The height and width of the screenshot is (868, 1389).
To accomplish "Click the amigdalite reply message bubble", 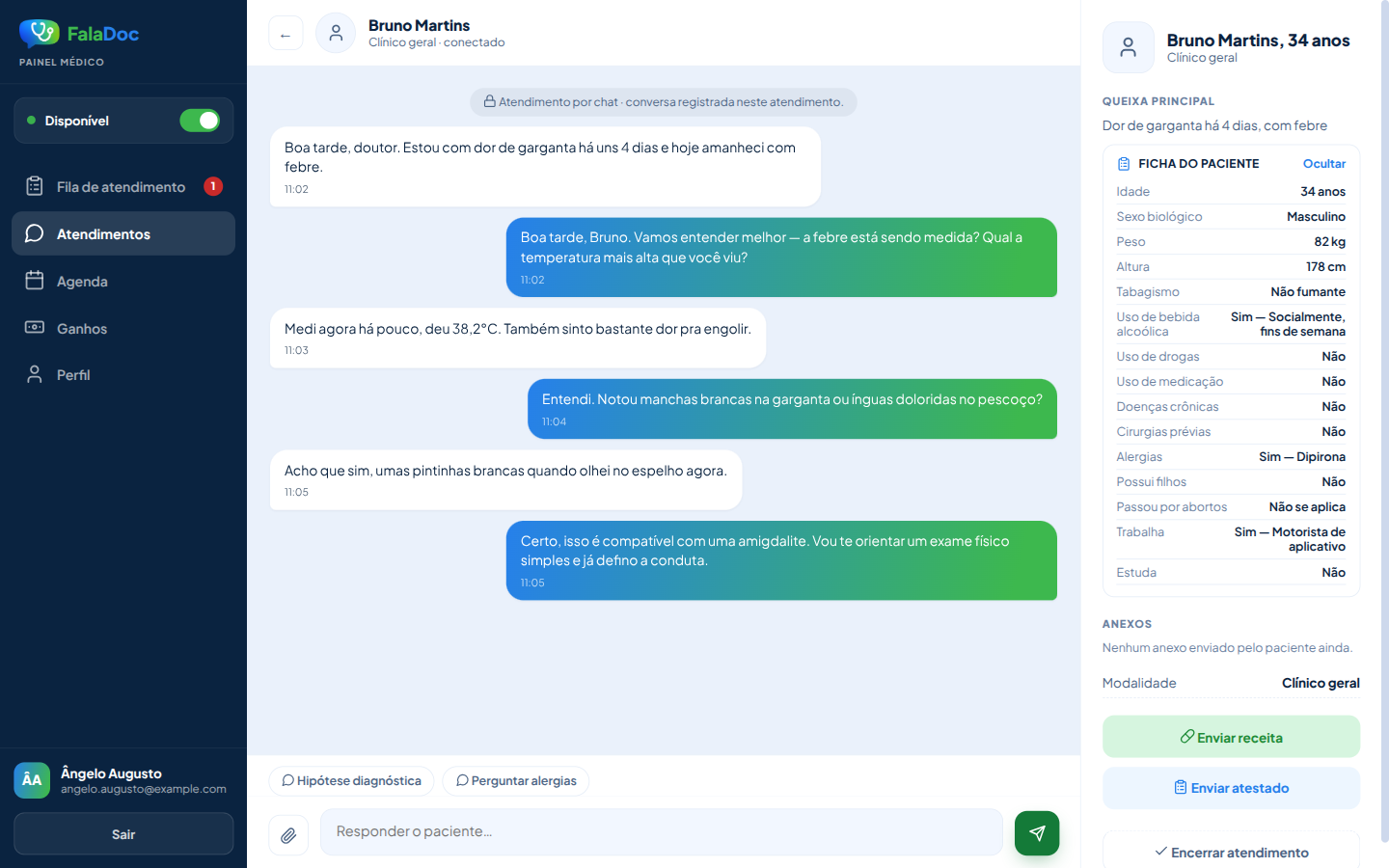I will pos(781,560).
